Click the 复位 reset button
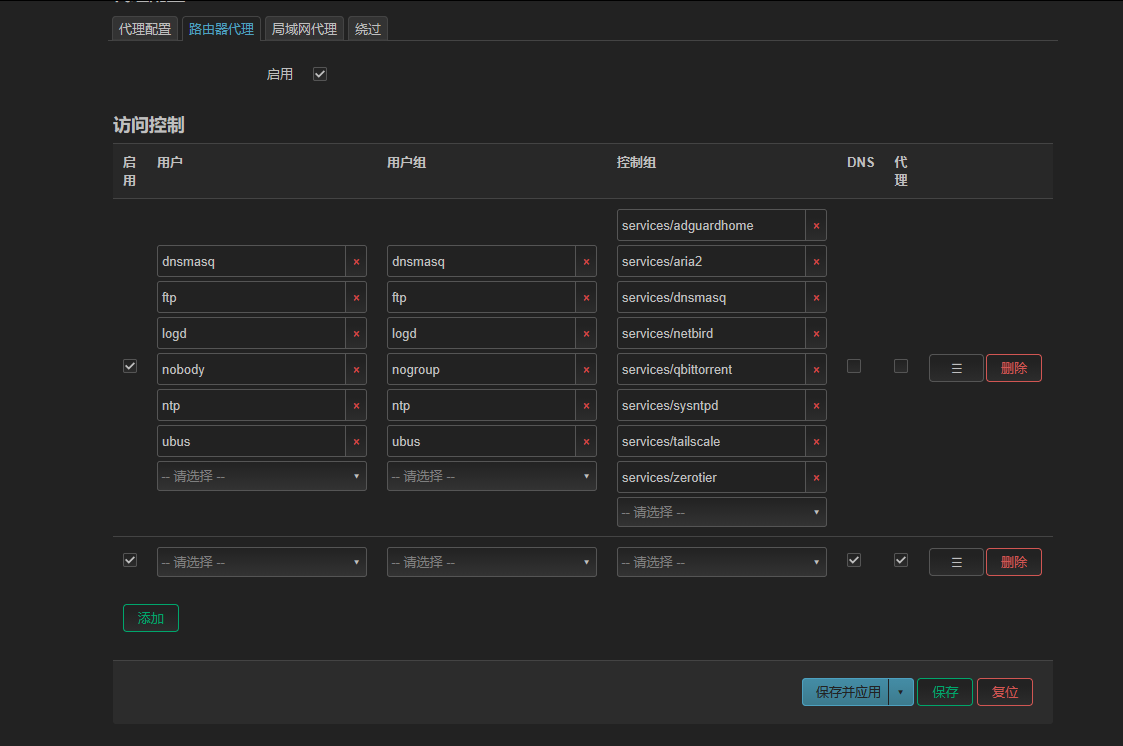 coord(1005,692)
